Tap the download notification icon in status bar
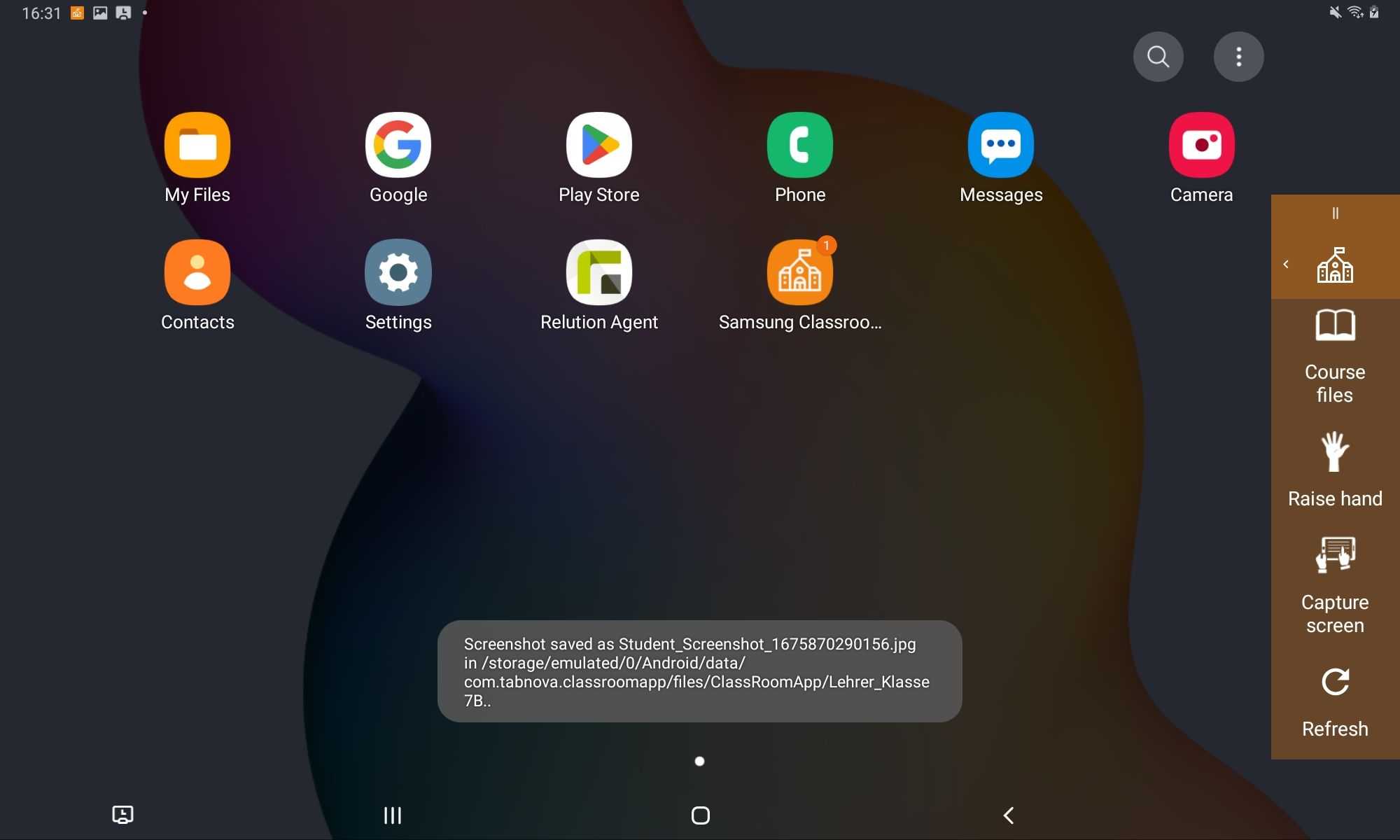Viewport: 1400px width, 840px height. coord(123,13)
